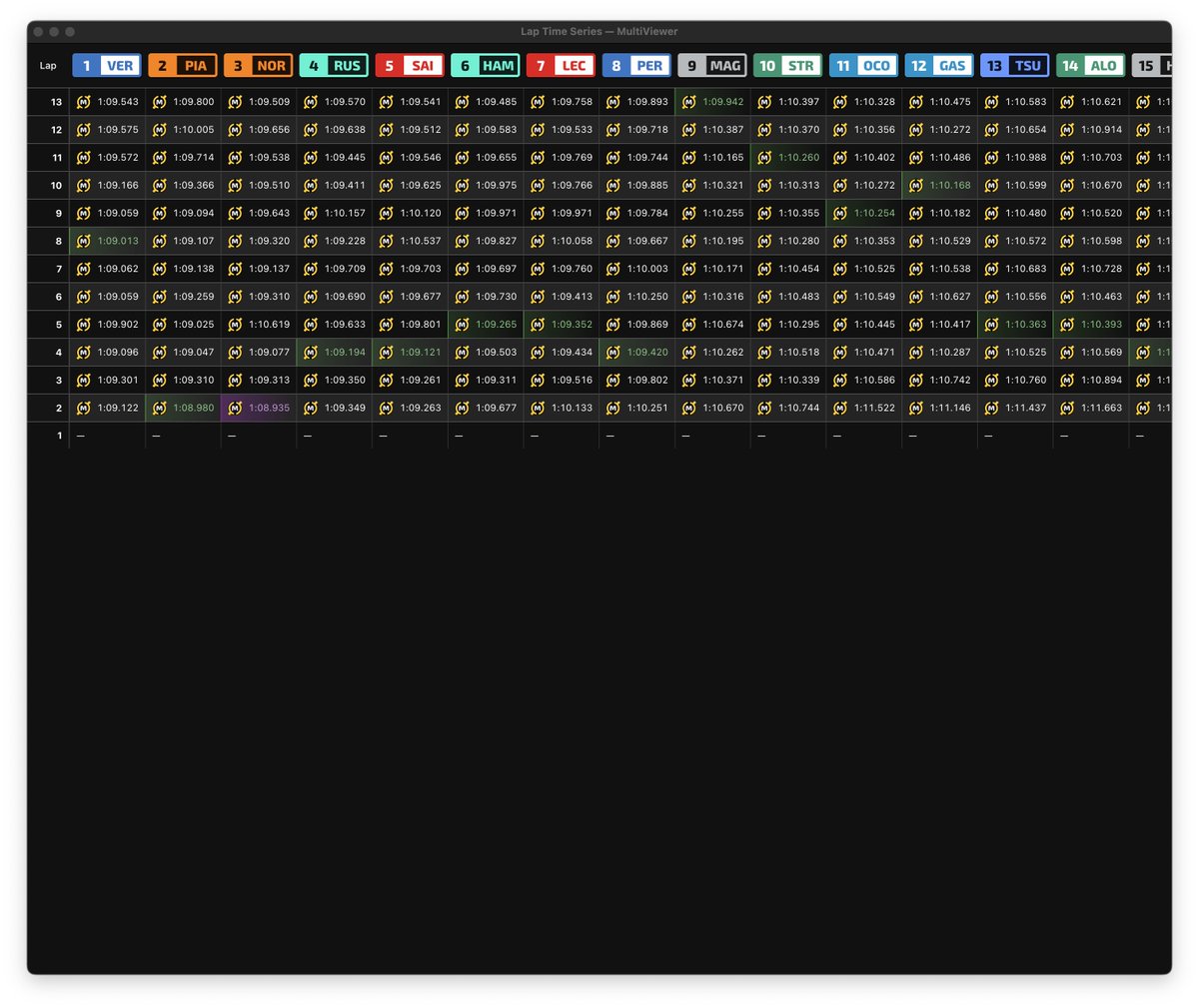
Task: Click tyre icon beside LEC's 1:10.133 lap
Action: coord(538,408)
